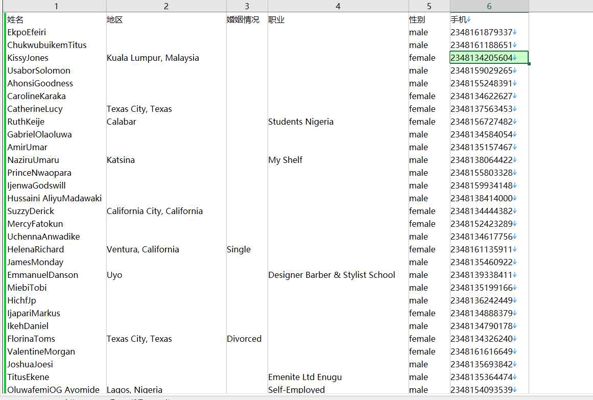Screen dimensions: 593x400
Task: Click the 手机 header cell
Action: [489, 20]
